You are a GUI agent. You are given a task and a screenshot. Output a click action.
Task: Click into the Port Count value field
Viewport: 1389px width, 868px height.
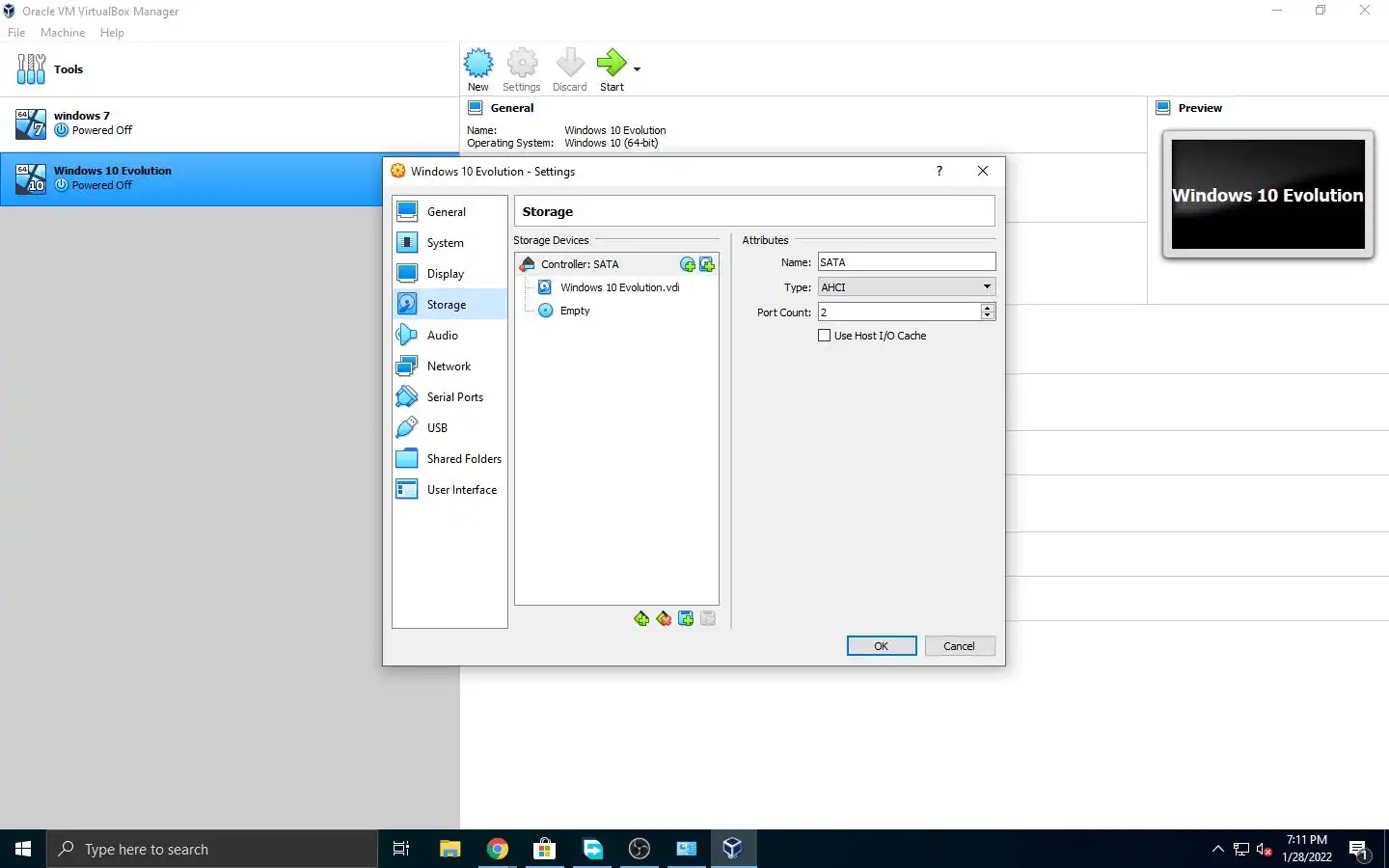click(x=899, y=312)
